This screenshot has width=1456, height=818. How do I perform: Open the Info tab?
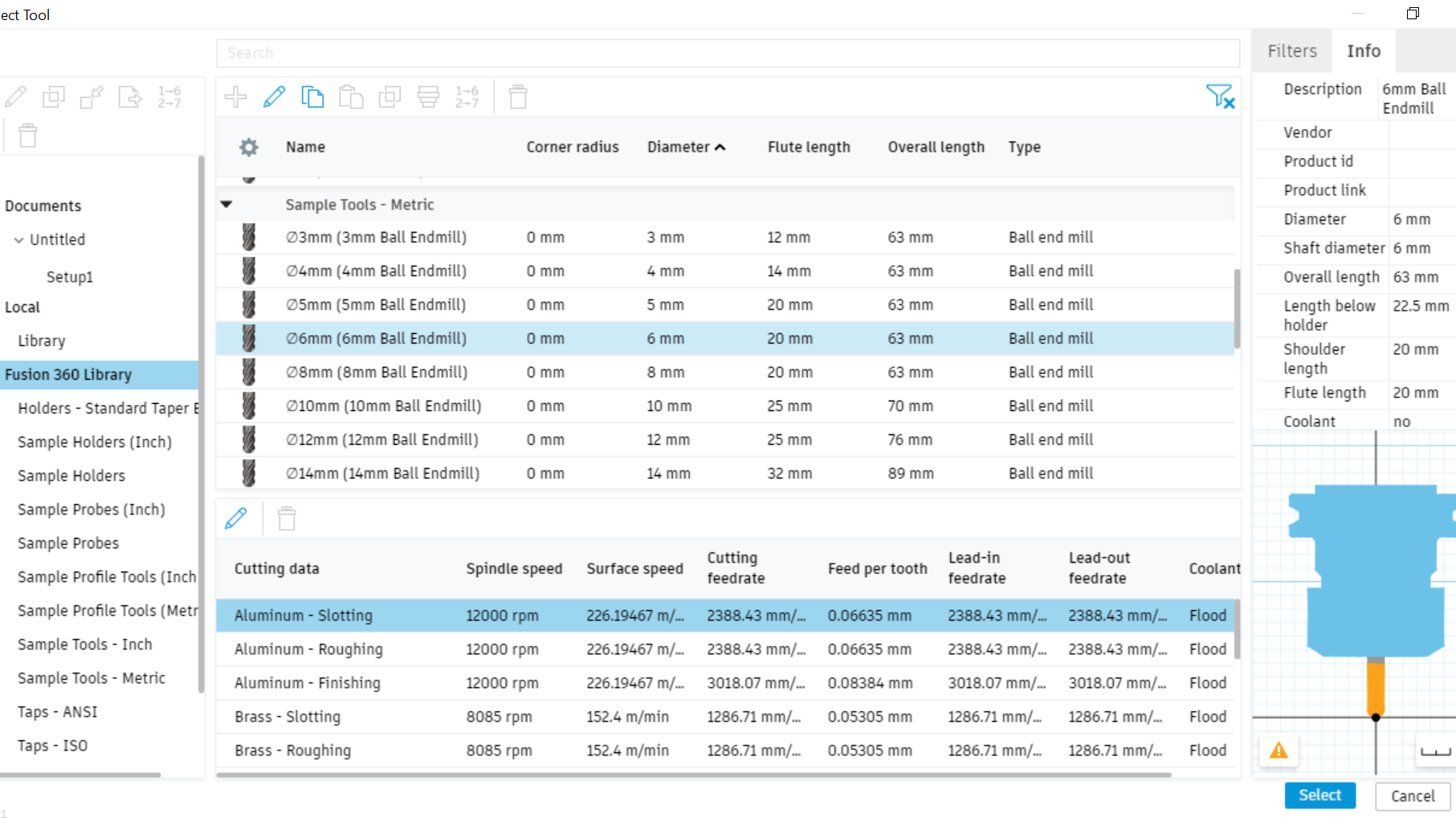[1363, 50]
